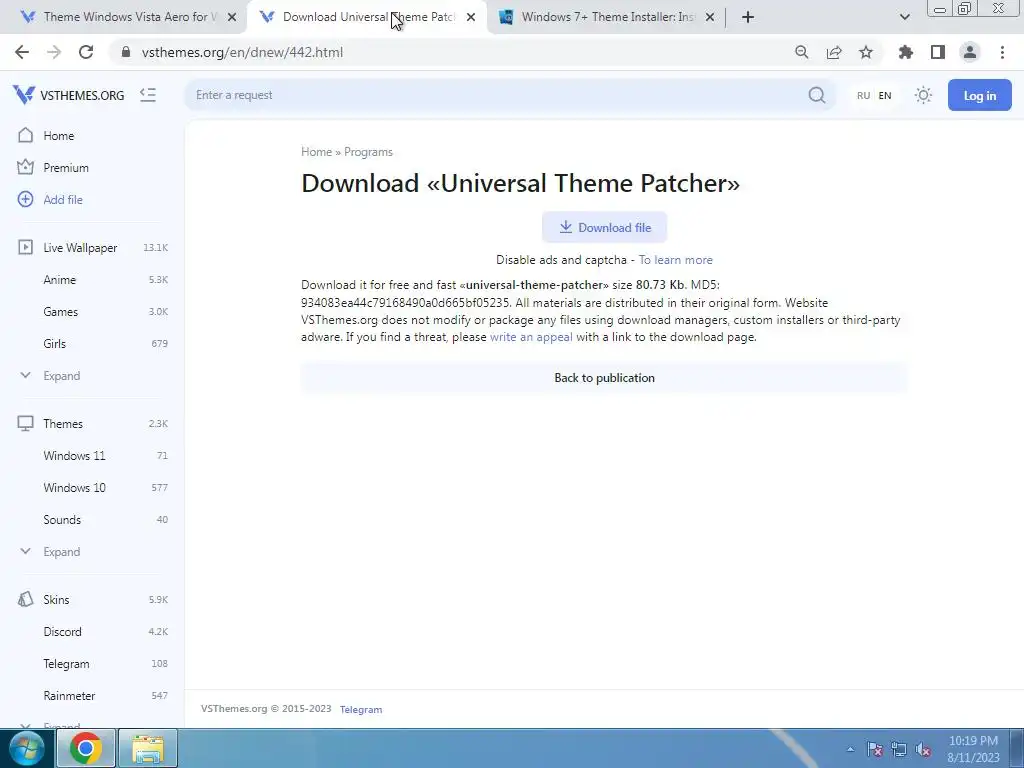Click network tray icon
This screenshot has height=768, width=1024.
[x=899, y=750]
